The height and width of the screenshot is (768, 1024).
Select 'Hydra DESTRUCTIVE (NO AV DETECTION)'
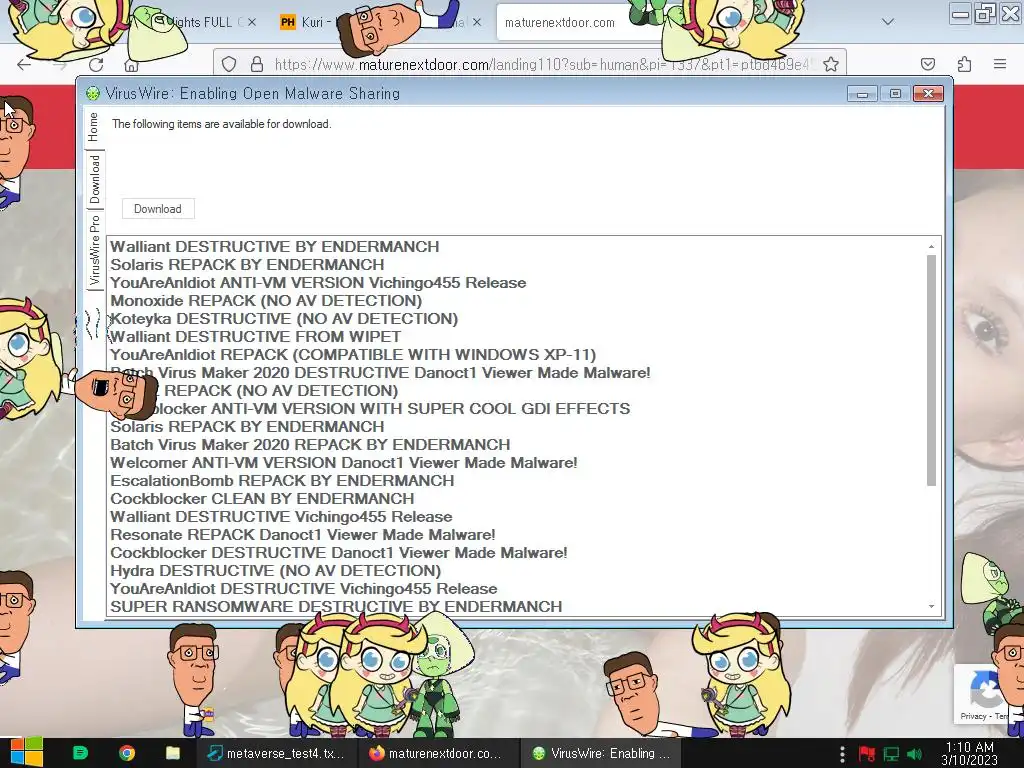(x=276, y=571)
